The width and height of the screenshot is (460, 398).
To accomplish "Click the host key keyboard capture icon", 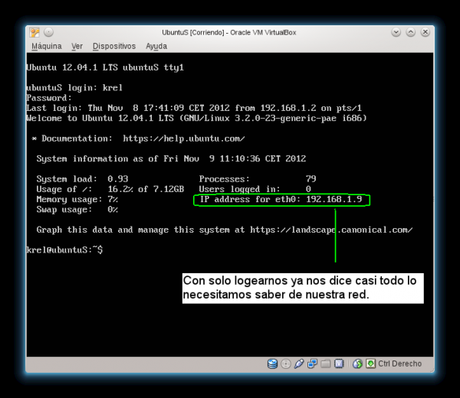I will 371,364.
